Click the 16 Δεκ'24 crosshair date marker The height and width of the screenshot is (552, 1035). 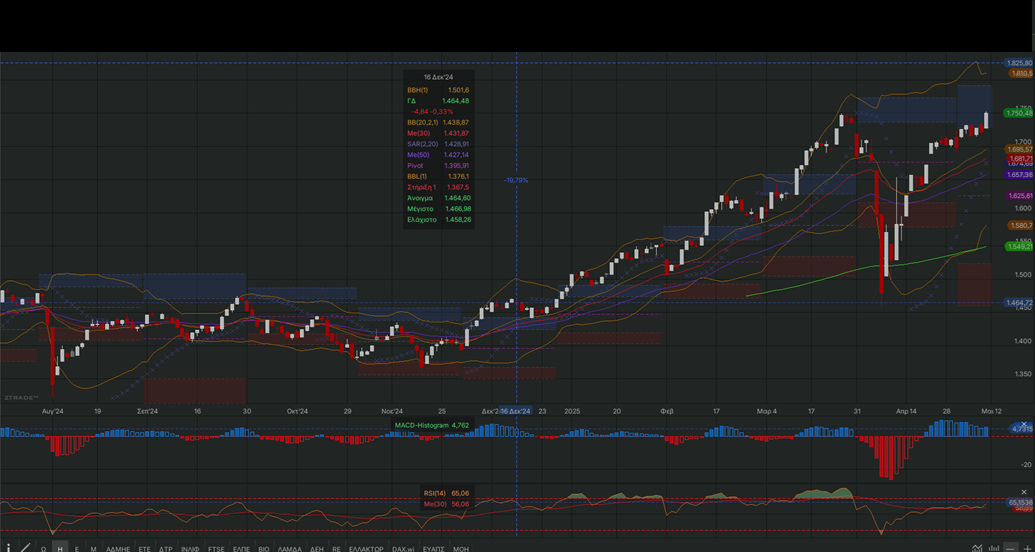click(516, 411)
